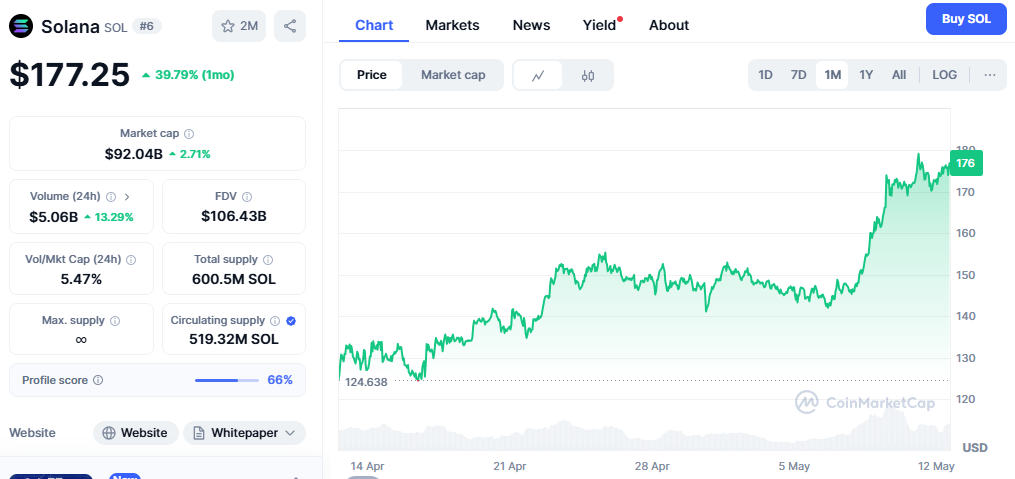Open info icon beside Circulating supply

click(275, 320)
